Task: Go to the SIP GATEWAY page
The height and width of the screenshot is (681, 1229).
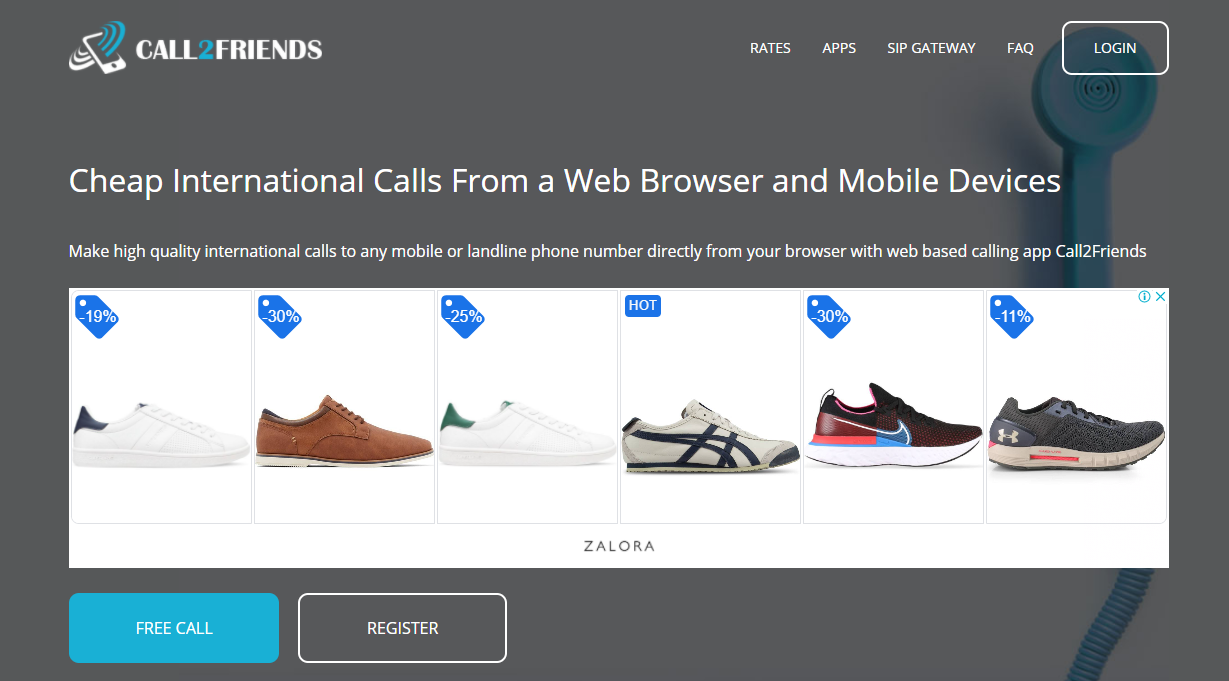Action: tap(931, 48)
